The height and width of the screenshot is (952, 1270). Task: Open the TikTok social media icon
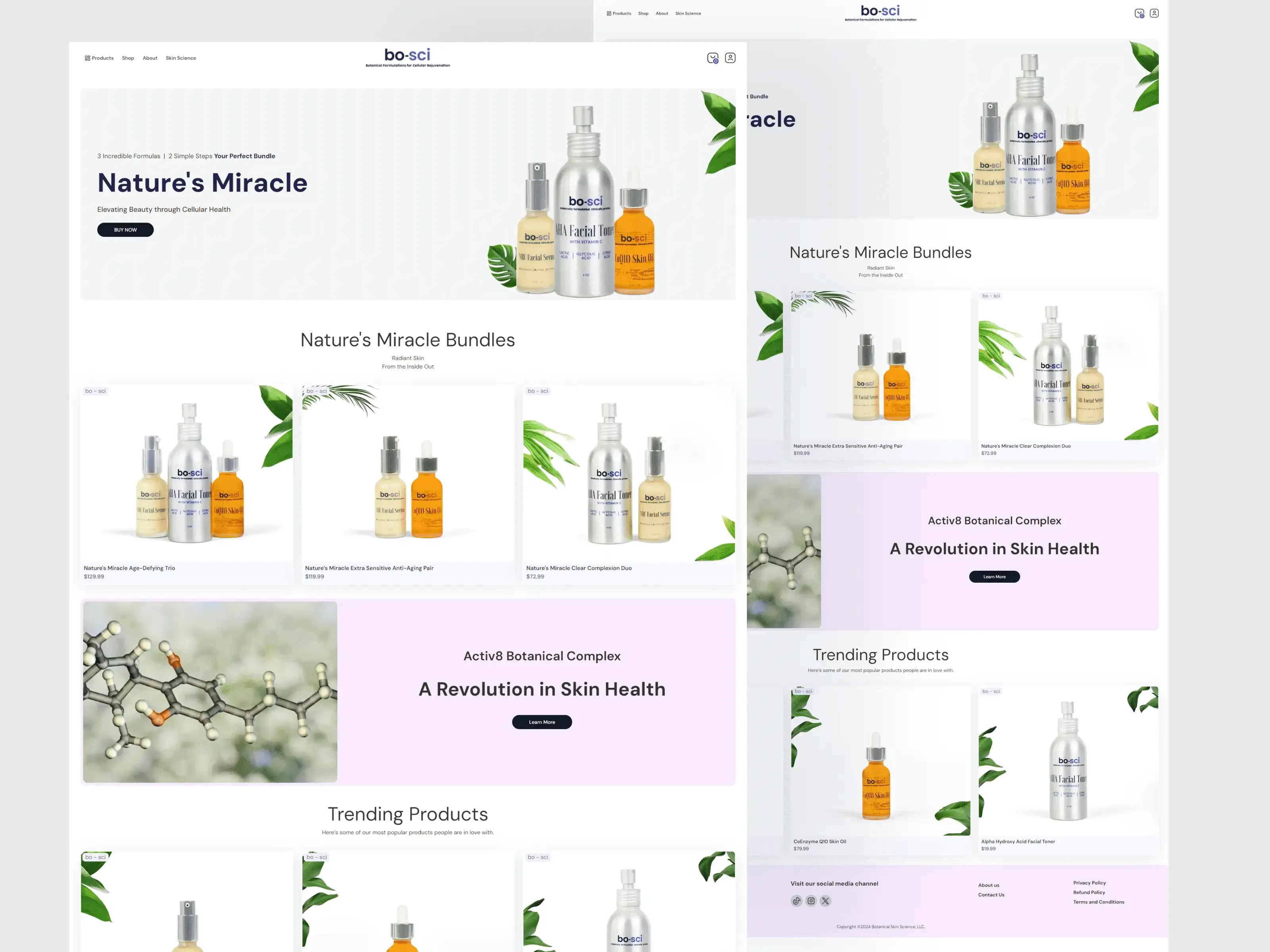coord(797,901)
